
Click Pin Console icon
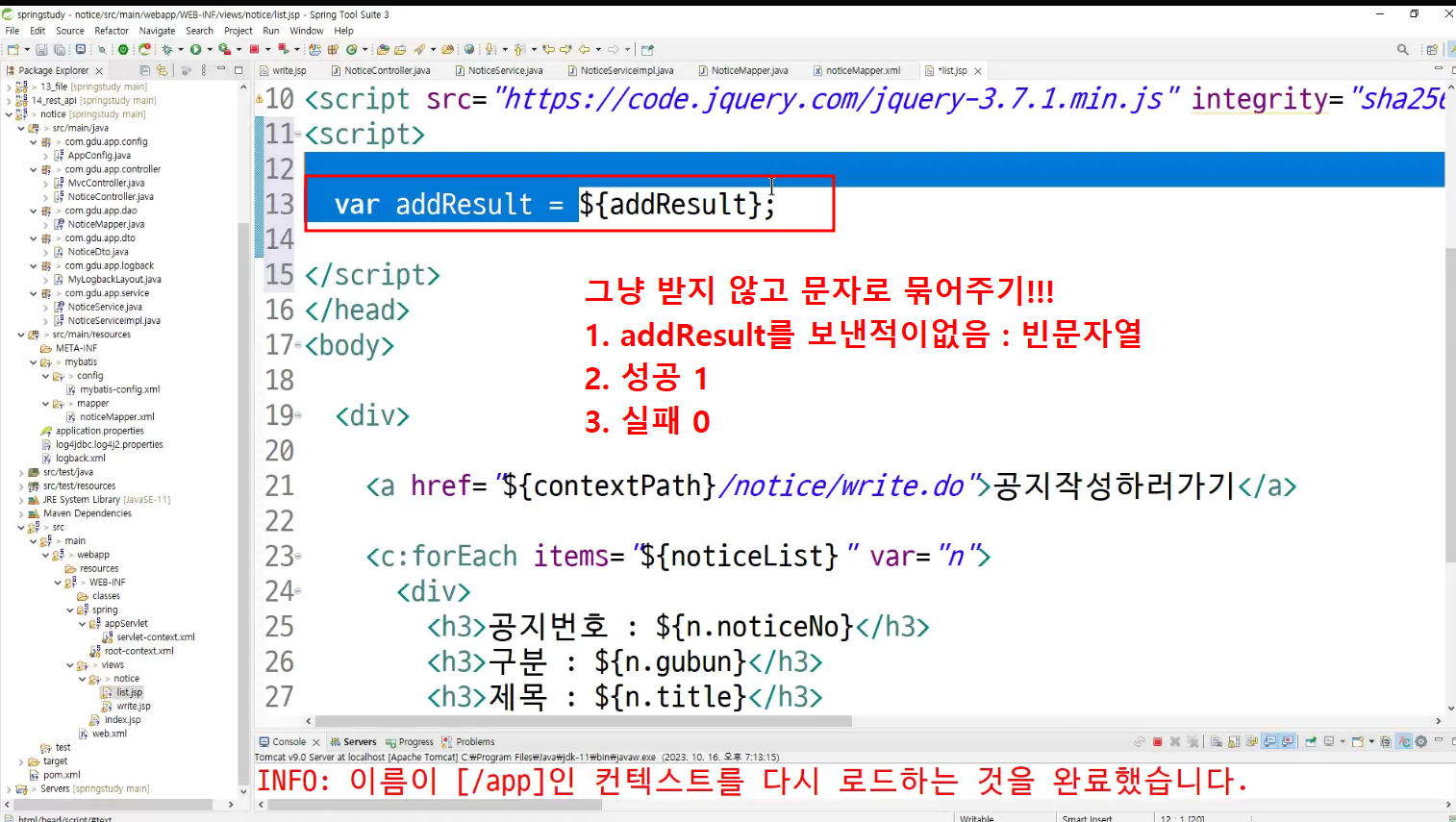tap(1310, 742)
